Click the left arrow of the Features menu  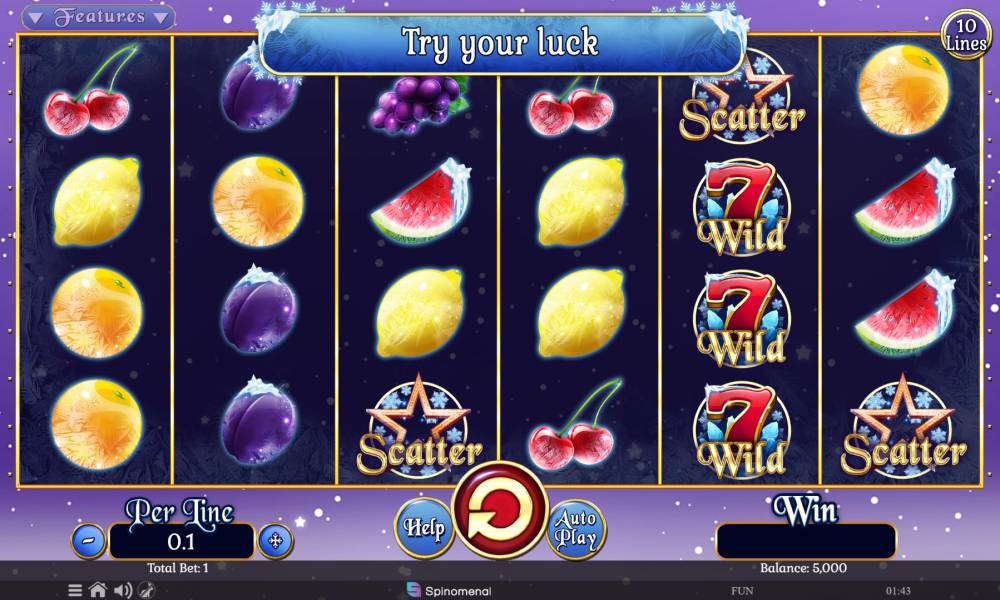pos(36,18)
